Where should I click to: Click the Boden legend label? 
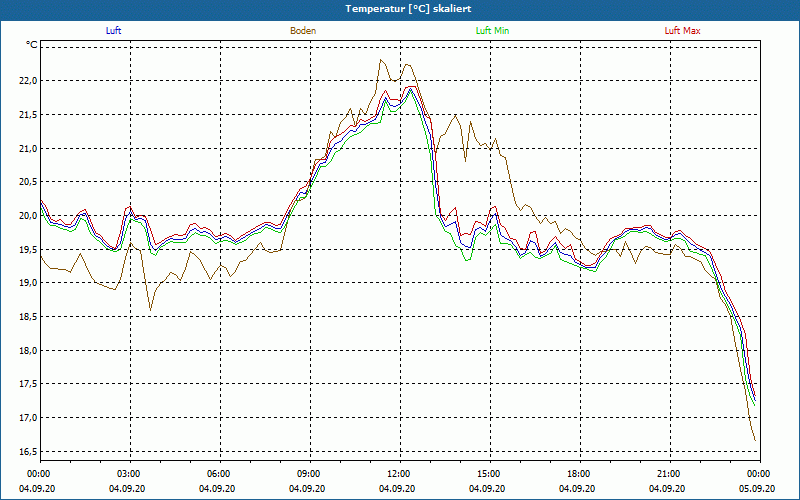[x=303, y=31]
